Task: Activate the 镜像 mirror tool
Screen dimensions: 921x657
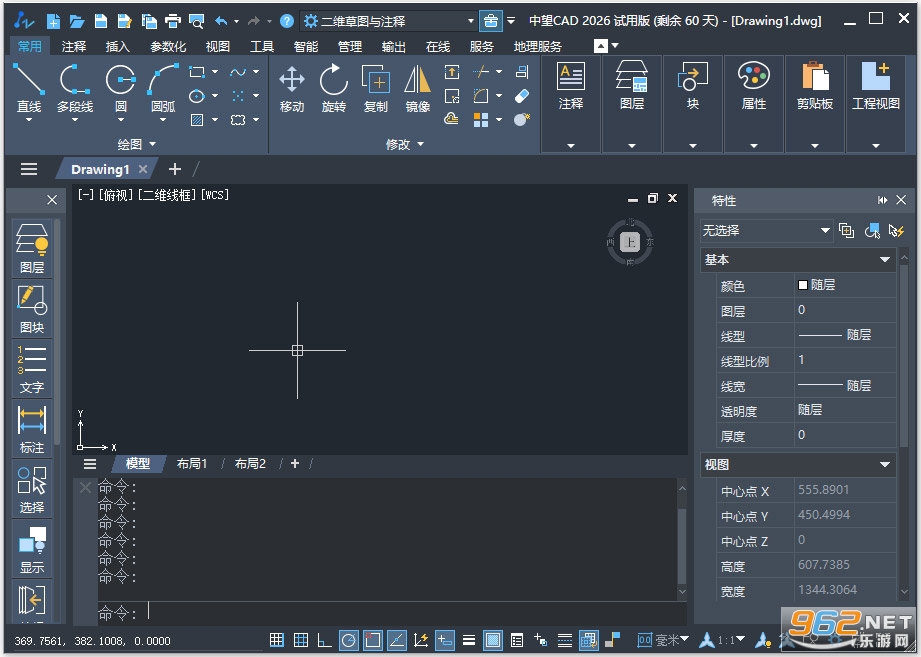Action: [418, 88]
